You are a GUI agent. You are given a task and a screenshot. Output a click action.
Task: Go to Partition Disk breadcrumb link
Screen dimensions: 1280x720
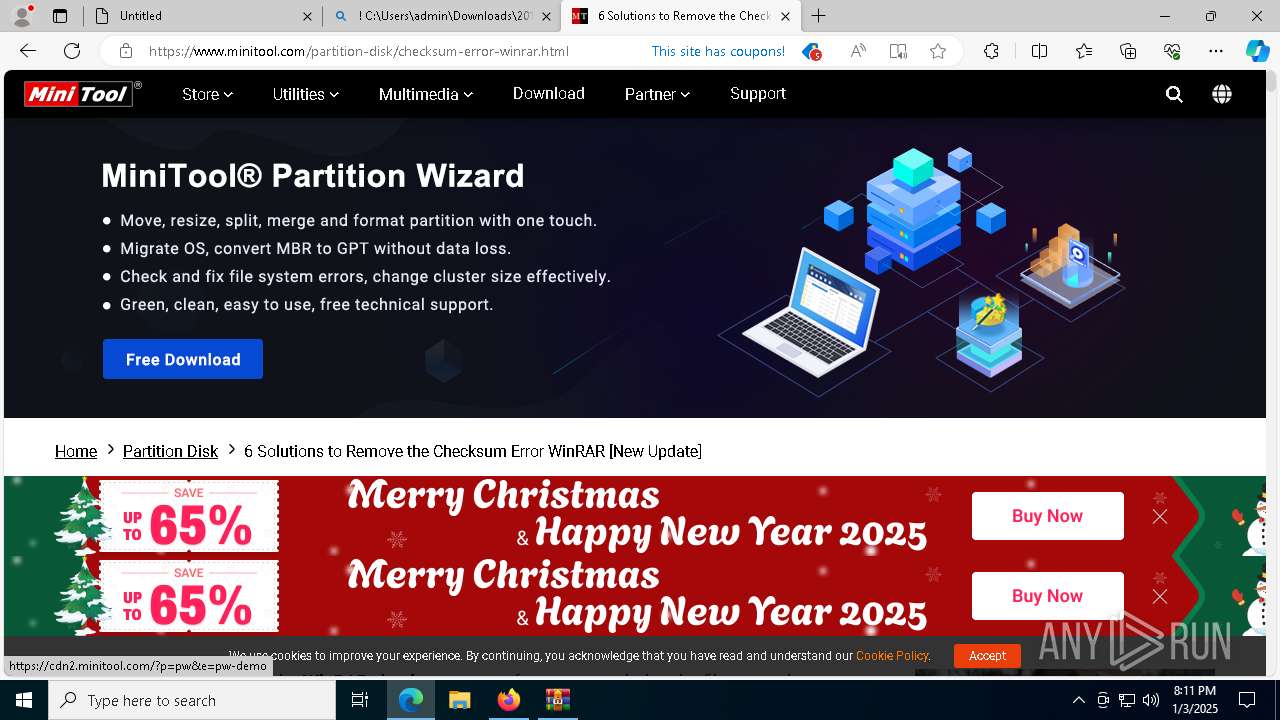tap(170, 451)
